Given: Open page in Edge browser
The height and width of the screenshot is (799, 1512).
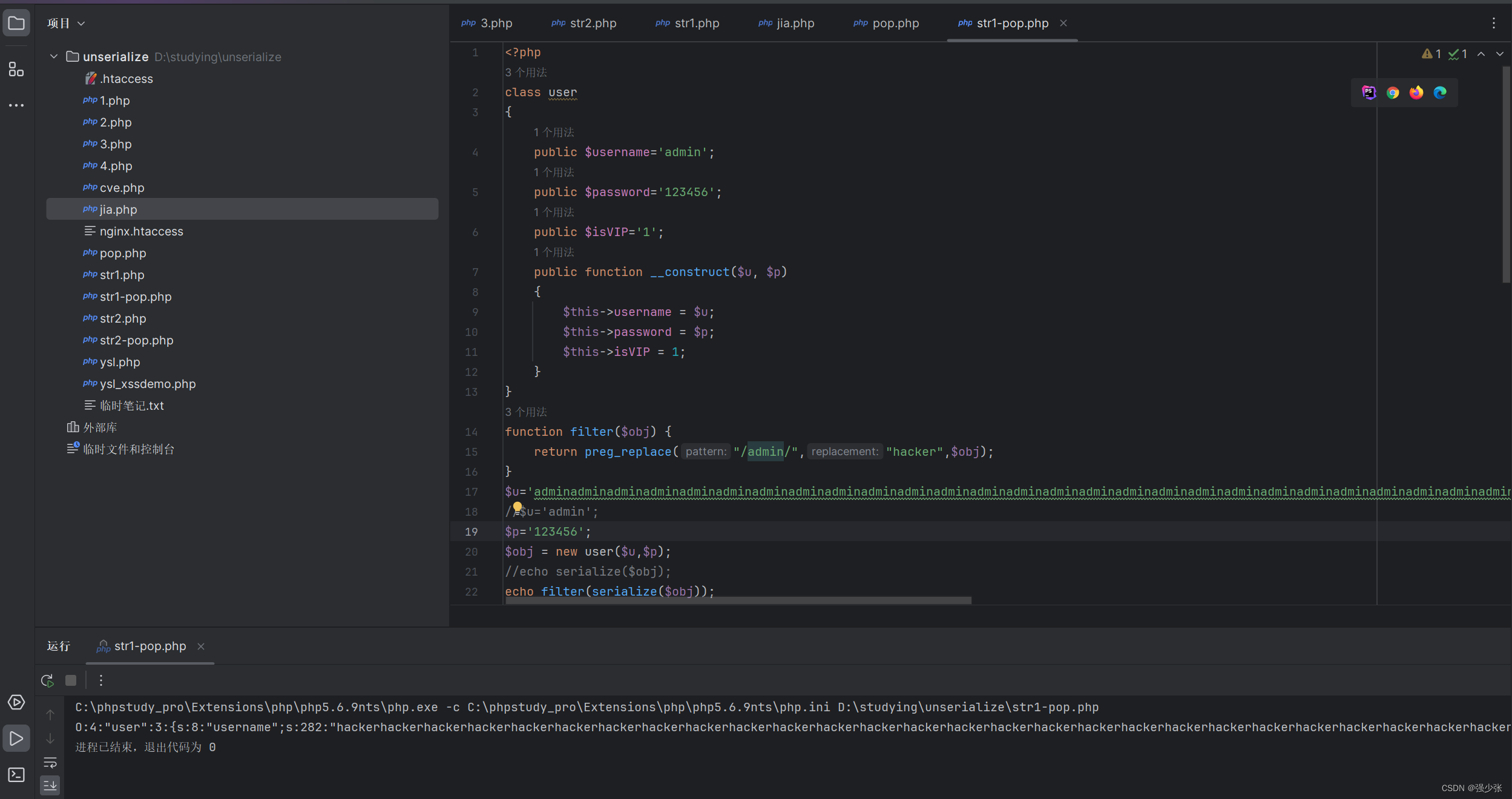Looking at the screenshot, I should coord(1440,93).
